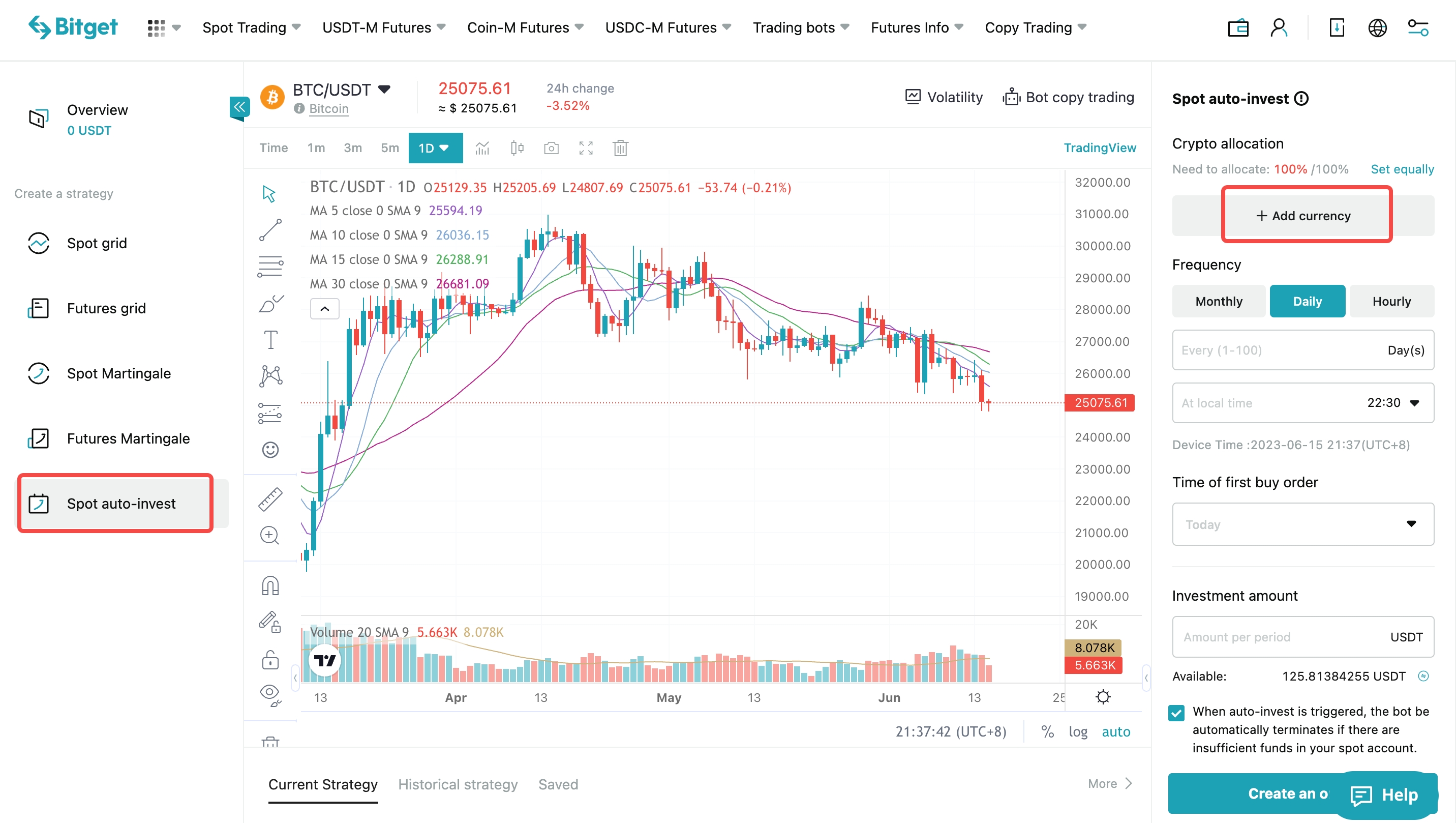The image size is (1456, 823).
Task: Click the Add currency button
Action: (x=1306, y=215)
